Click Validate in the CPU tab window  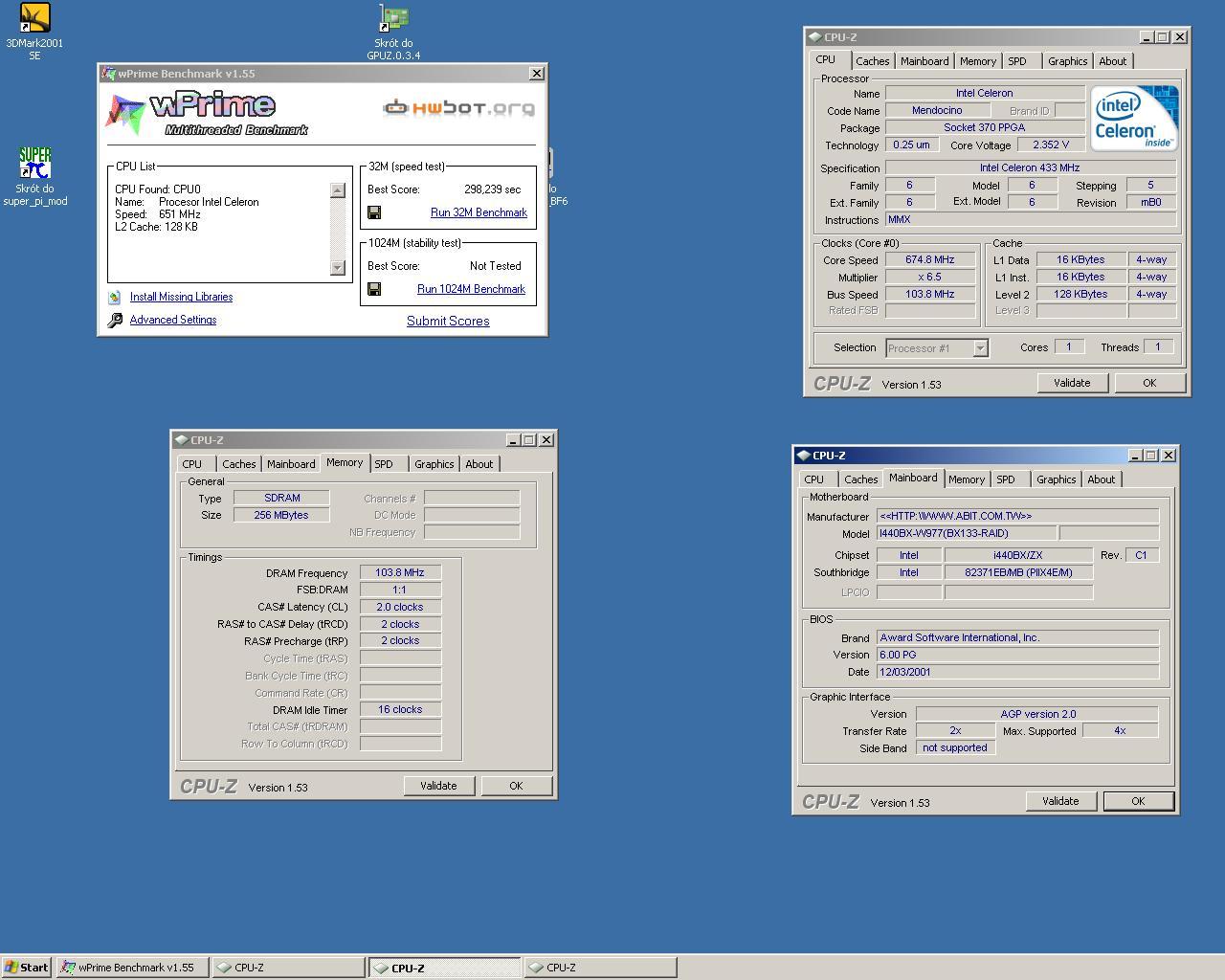(1072, 383)
